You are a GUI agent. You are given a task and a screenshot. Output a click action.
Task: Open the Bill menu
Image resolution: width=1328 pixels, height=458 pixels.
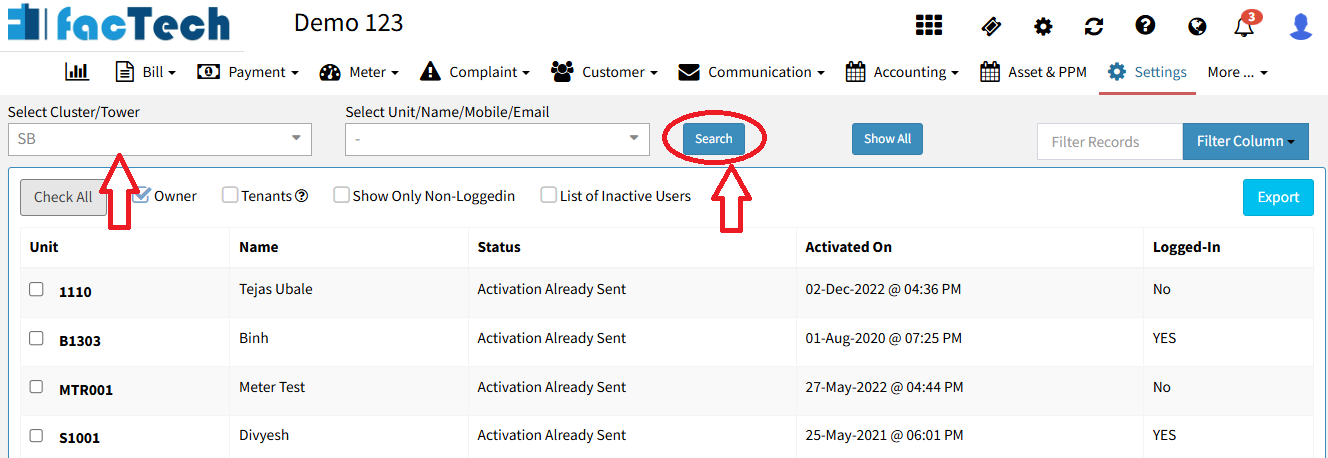click(x=146, y=72)
